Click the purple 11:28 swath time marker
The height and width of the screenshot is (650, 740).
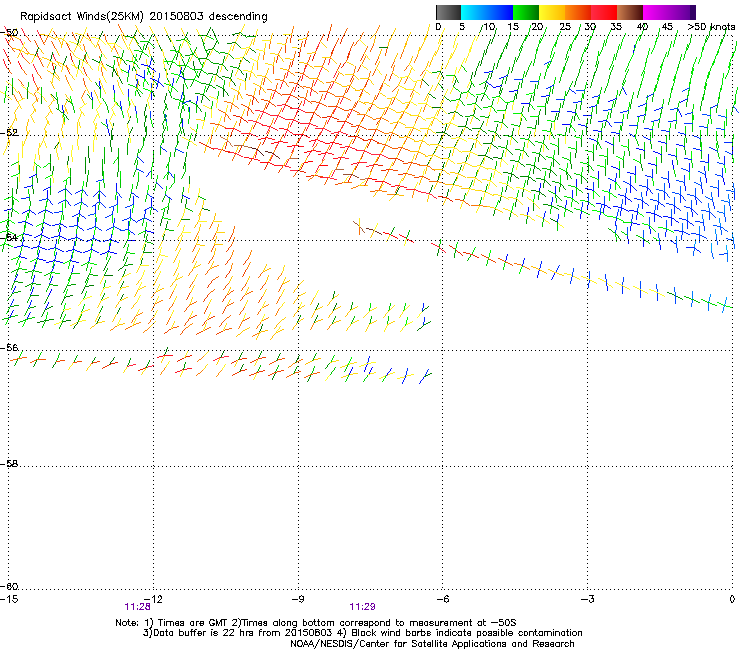click(137, 607)
